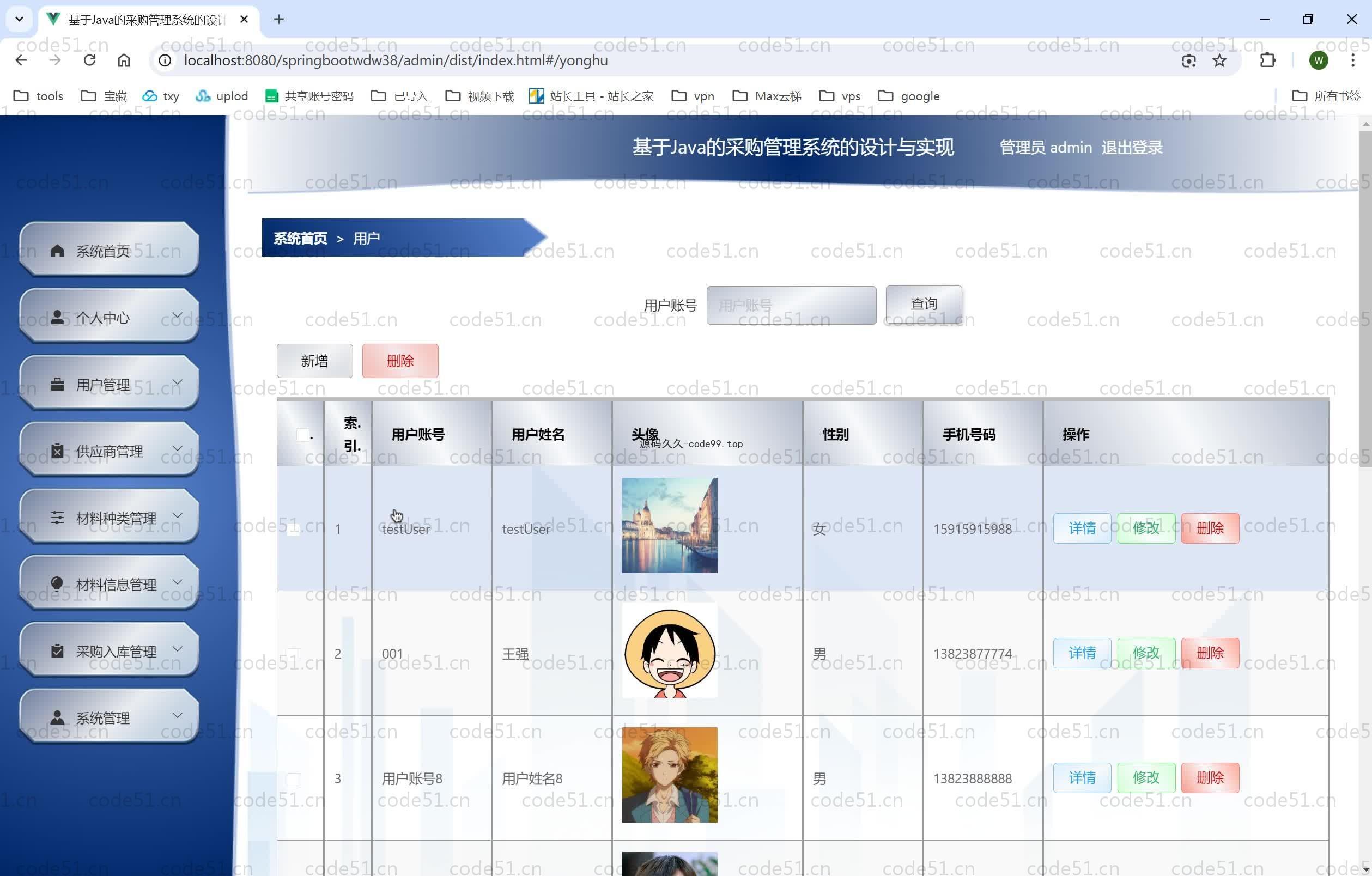1372x876 pixels.
Task: View site information icon in address bar
Action: [x=165, y=60]
